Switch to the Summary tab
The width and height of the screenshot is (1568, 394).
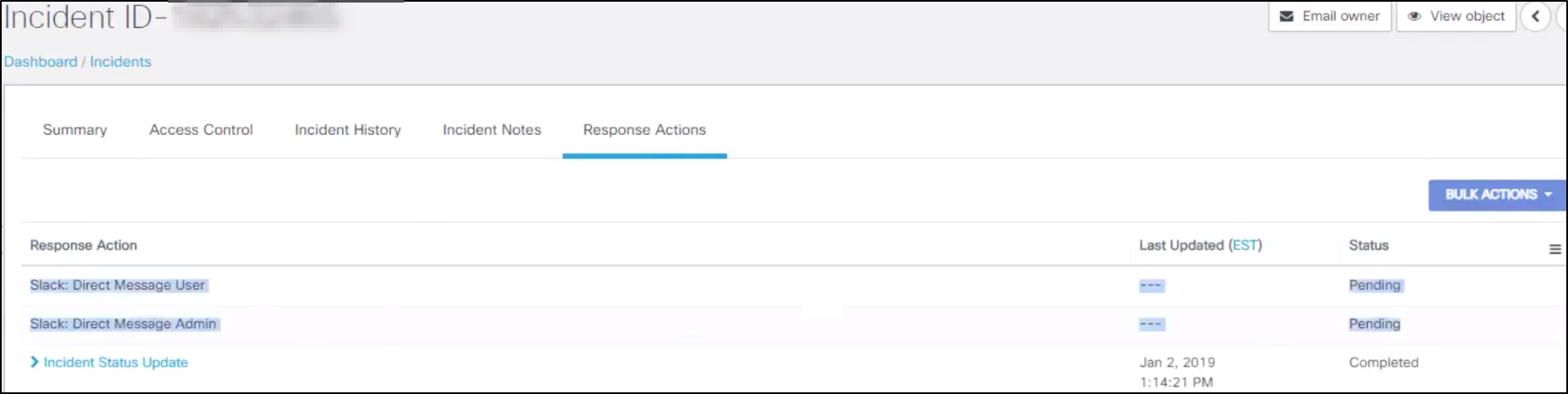pyautogui.click(x=75, y=130)
